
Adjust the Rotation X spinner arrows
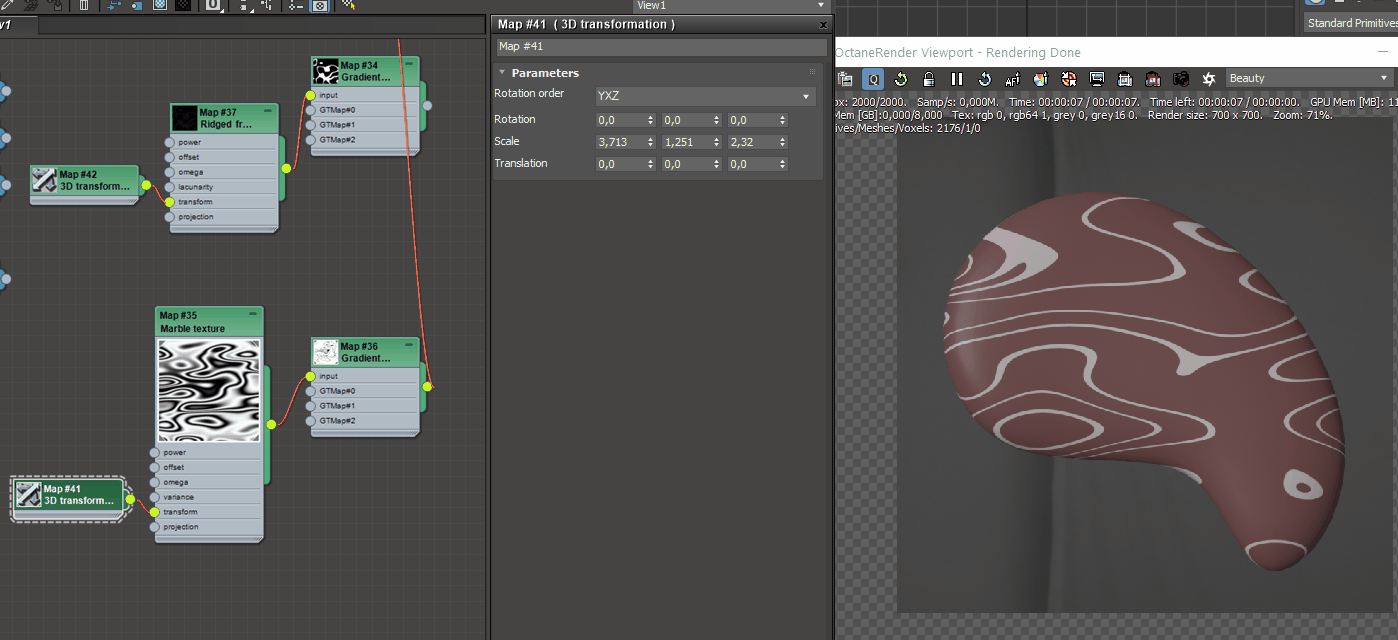(651, 120)
